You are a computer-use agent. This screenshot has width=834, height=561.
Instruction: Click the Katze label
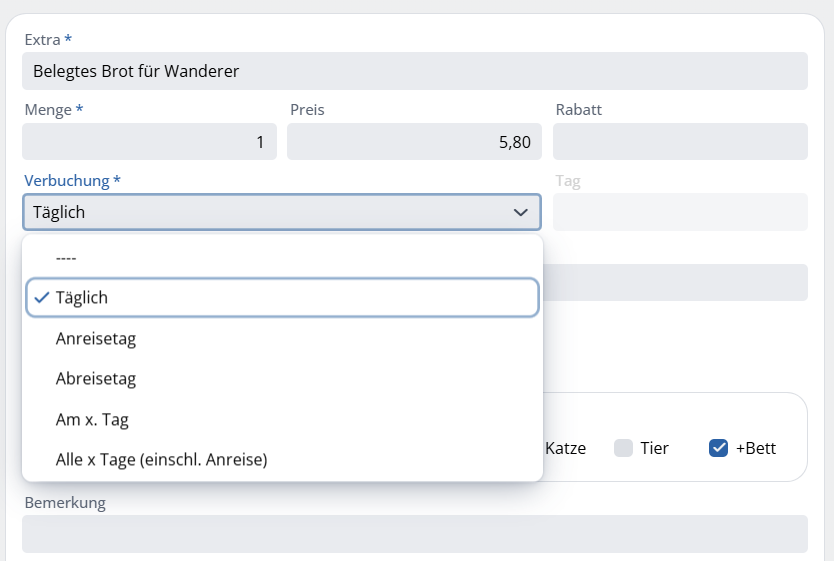(565, 448)
